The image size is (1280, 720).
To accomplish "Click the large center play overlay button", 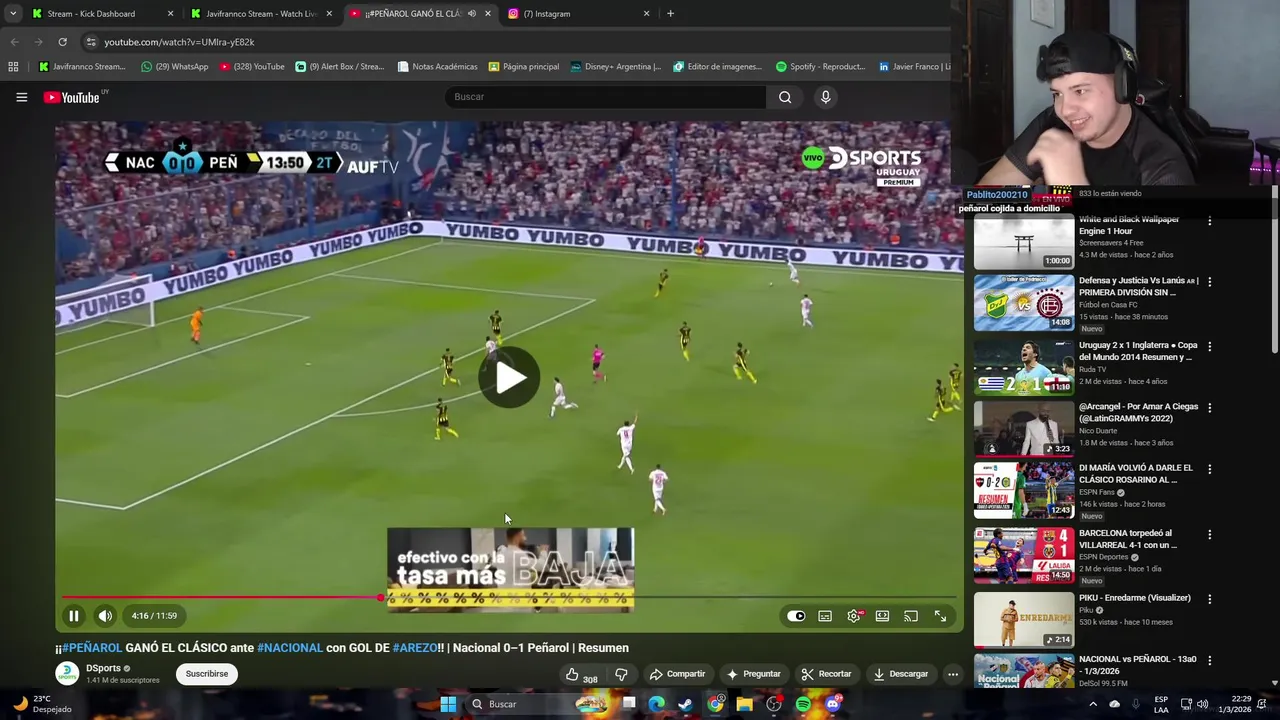I will tap(509, 378).
